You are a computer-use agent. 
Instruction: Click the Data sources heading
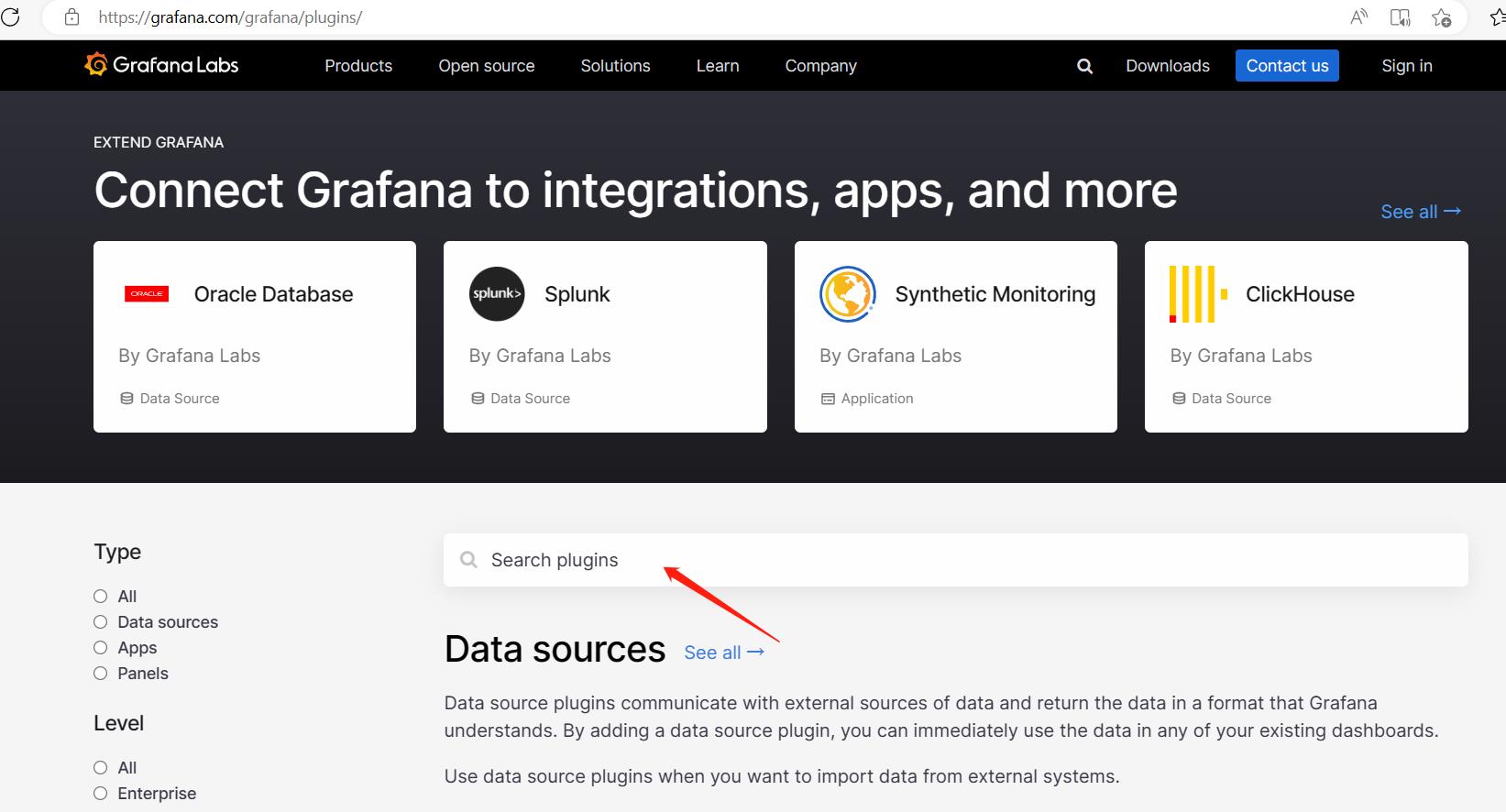click(555, 649)
